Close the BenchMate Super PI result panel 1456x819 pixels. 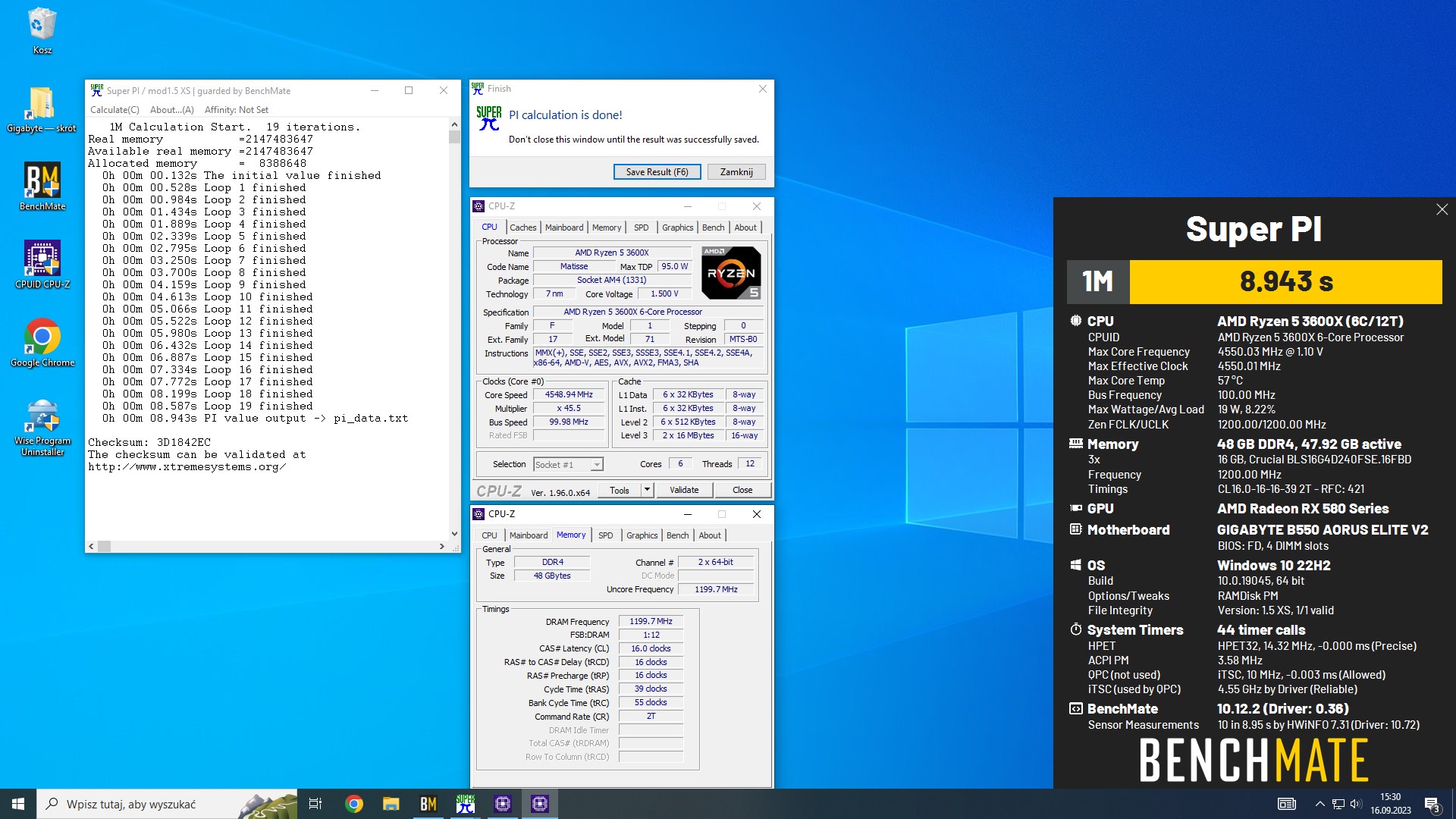point(1442,209)
